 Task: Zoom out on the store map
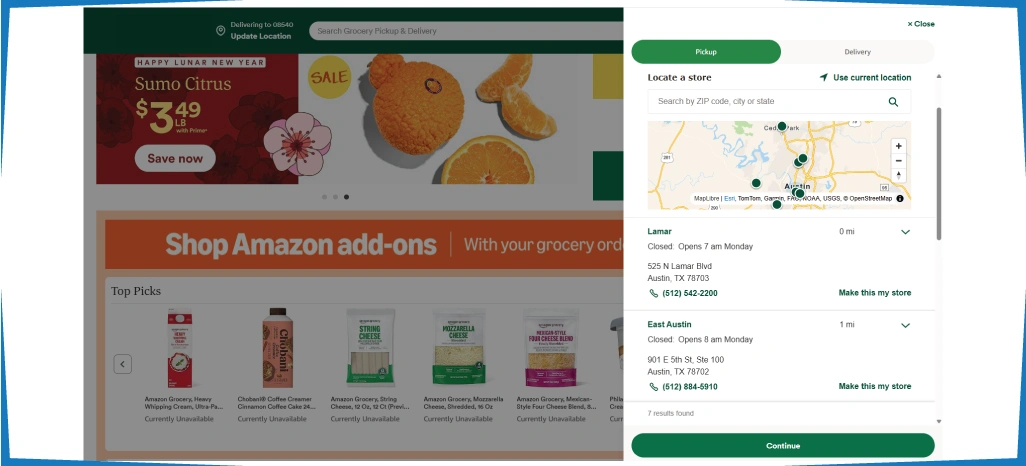(x=898, y=161)
